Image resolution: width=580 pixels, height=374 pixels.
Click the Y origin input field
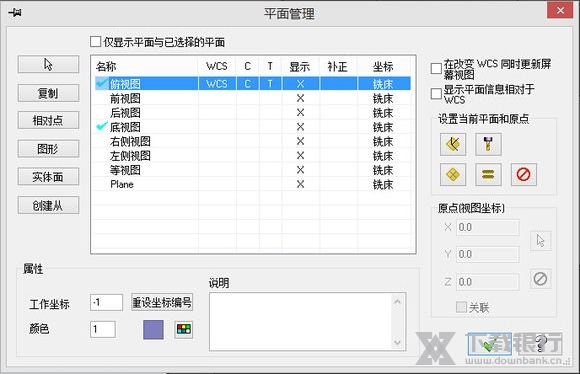click(488, 255)
